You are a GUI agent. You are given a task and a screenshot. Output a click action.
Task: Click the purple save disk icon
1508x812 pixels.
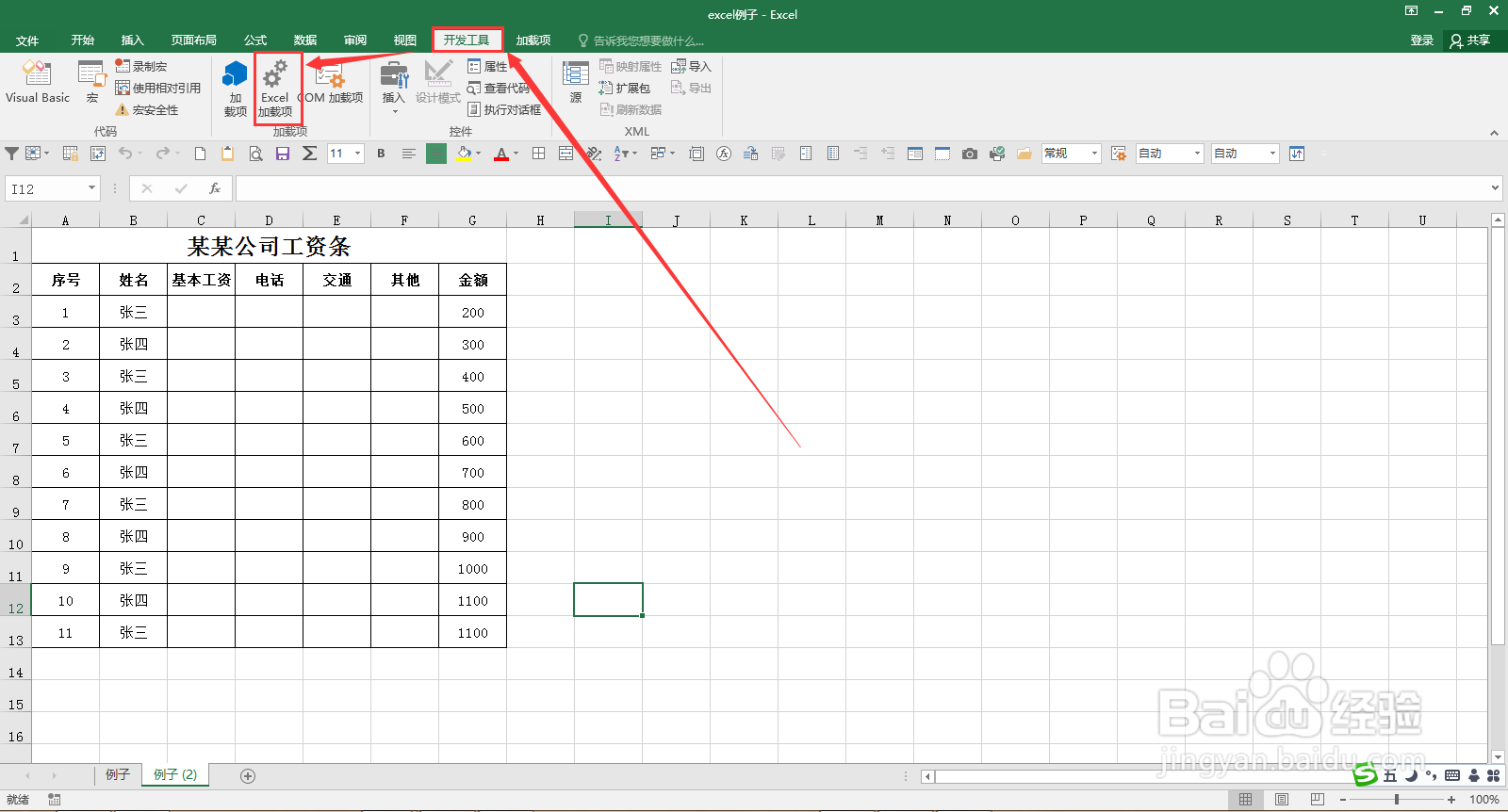[x=282, y=154]
